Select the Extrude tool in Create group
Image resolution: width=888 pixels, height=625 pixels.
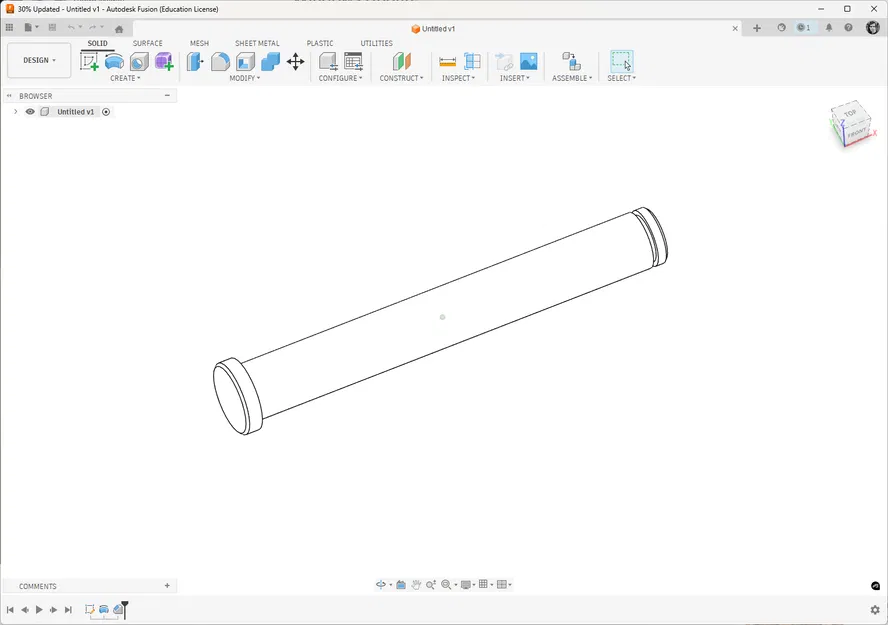click(114, 61)
